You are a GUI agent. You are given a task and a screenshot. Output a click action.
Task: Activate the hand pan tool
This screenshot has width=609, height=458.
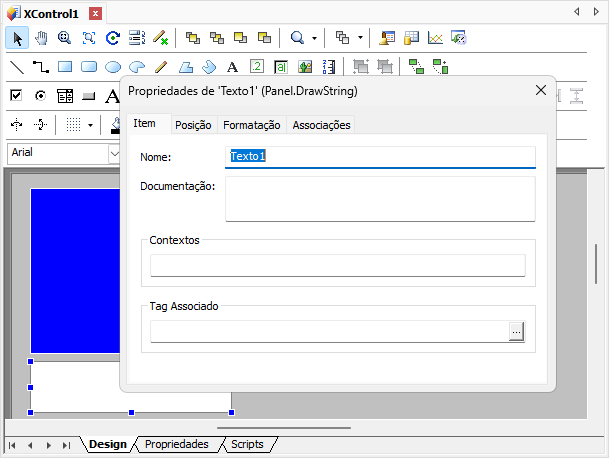(41, 38)
